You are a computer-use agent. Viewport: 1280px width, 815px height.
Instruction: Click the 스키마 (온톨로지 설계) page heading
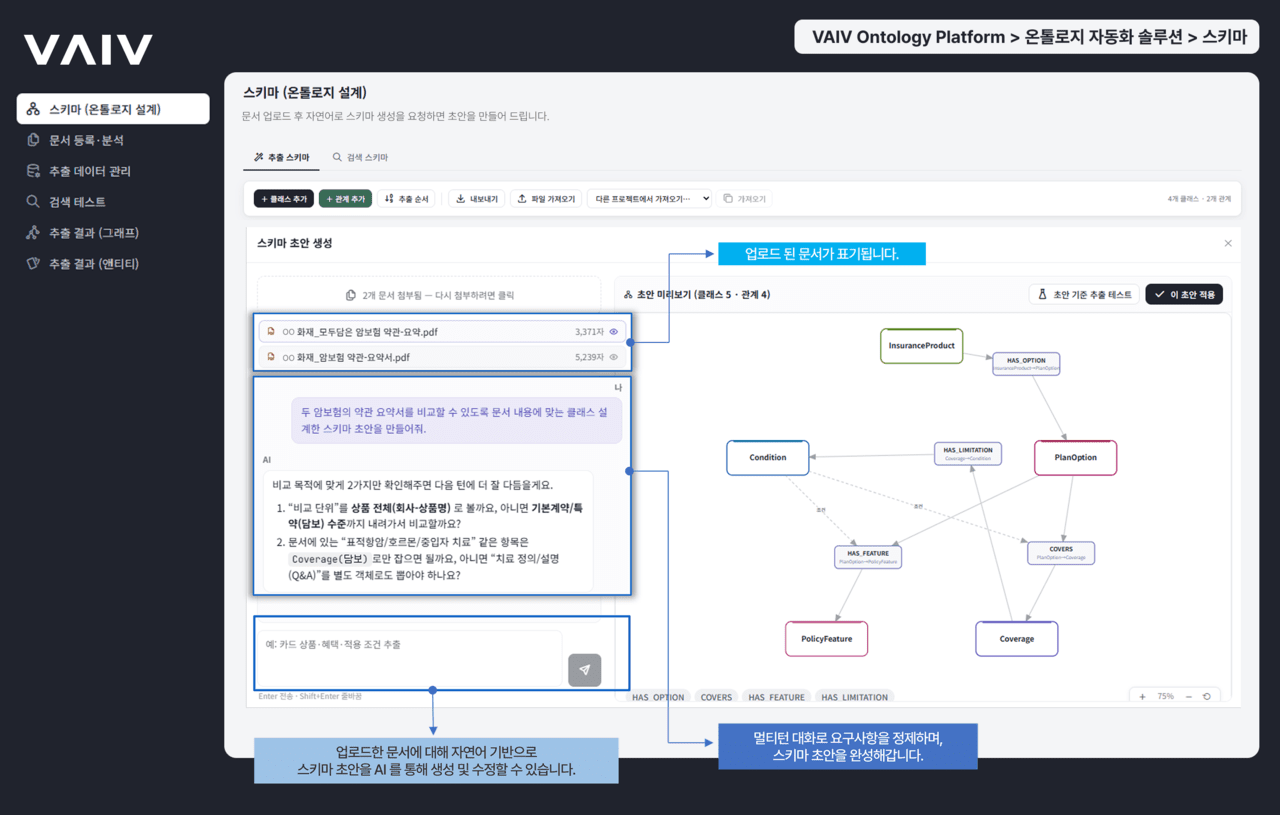(304, 92)
